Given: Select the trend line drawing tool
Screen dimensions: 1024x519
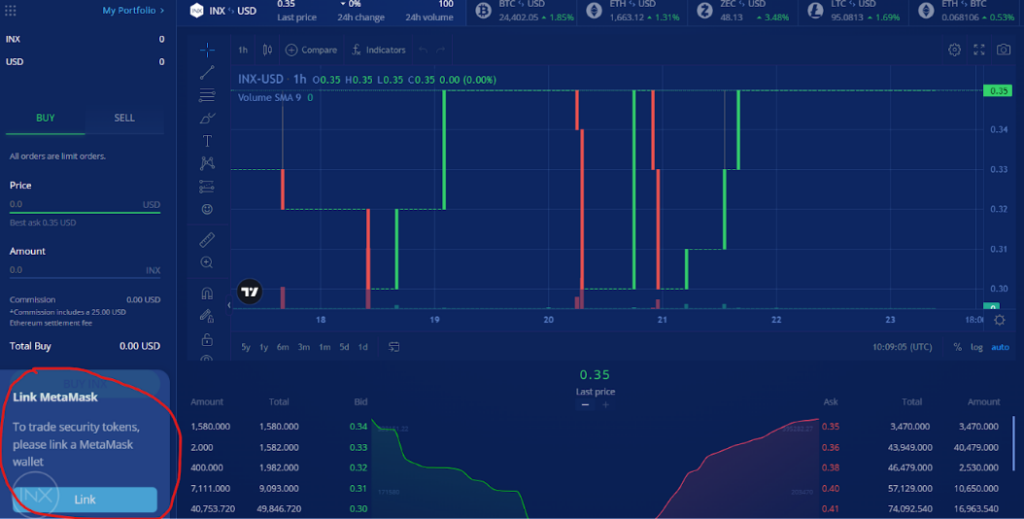Looking at the screenshot, I should (207, 72).
